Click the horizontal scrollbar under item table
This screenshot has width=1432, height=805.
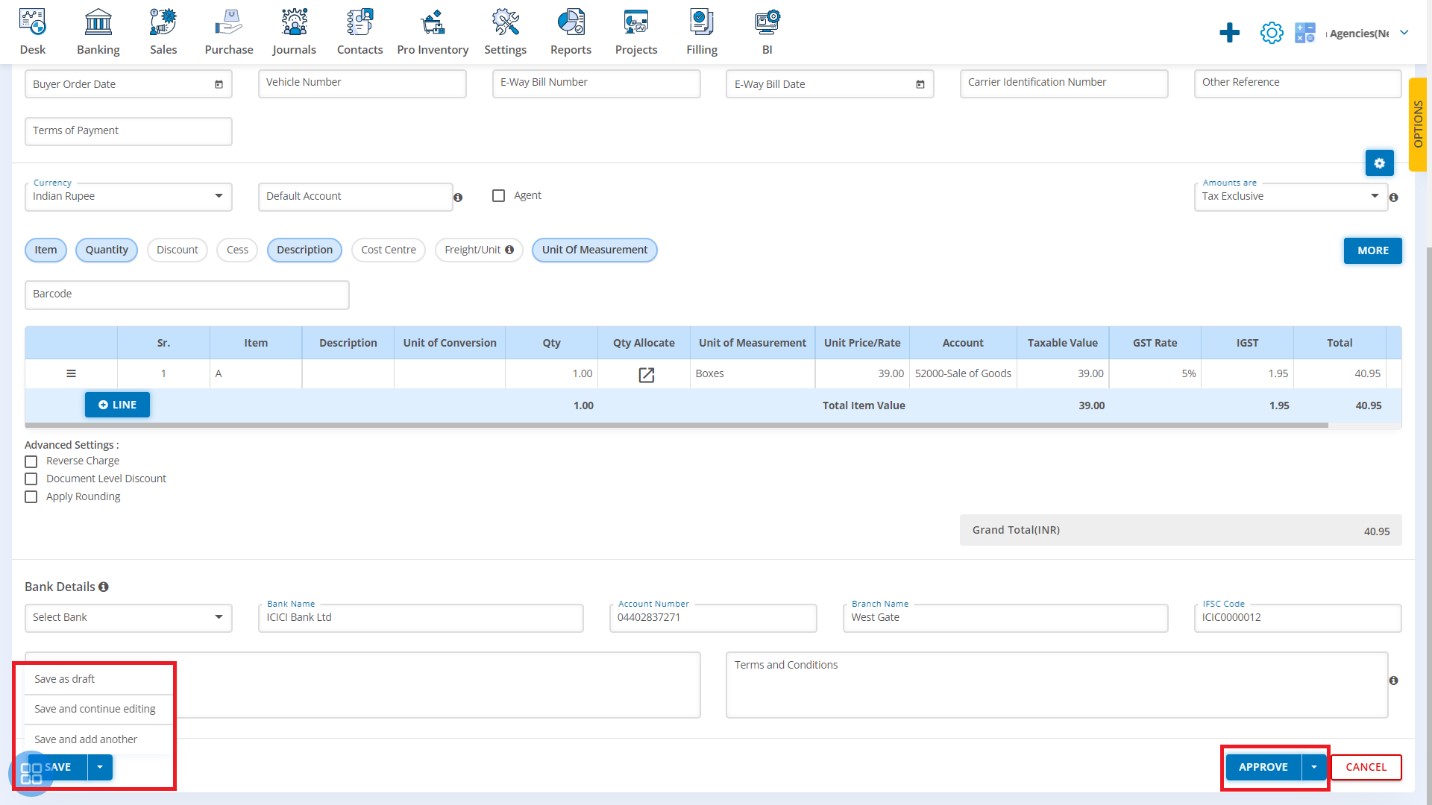pyautogui.click(x=677, y=425)
